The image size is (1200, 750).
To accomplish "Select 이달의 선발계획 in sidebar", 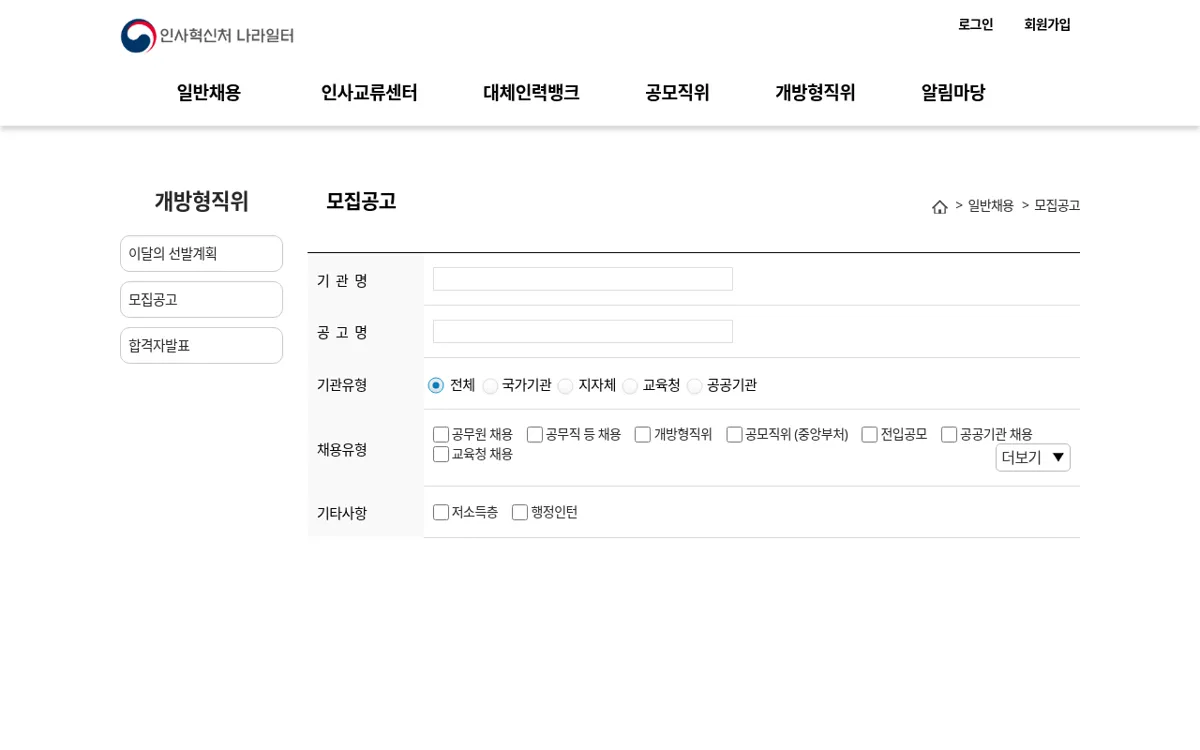I will click(201, 254).
